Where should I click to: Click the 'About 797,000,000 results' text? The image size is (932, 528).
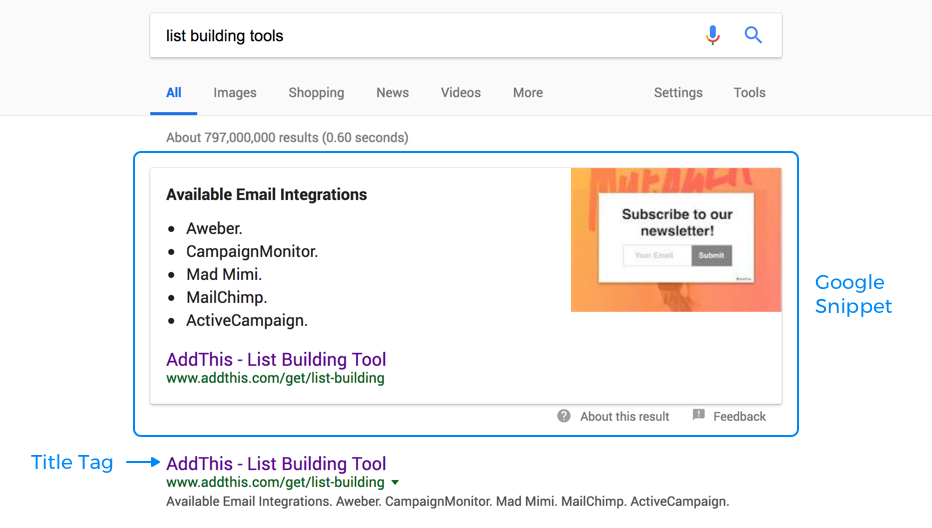(x=287, y=137)
